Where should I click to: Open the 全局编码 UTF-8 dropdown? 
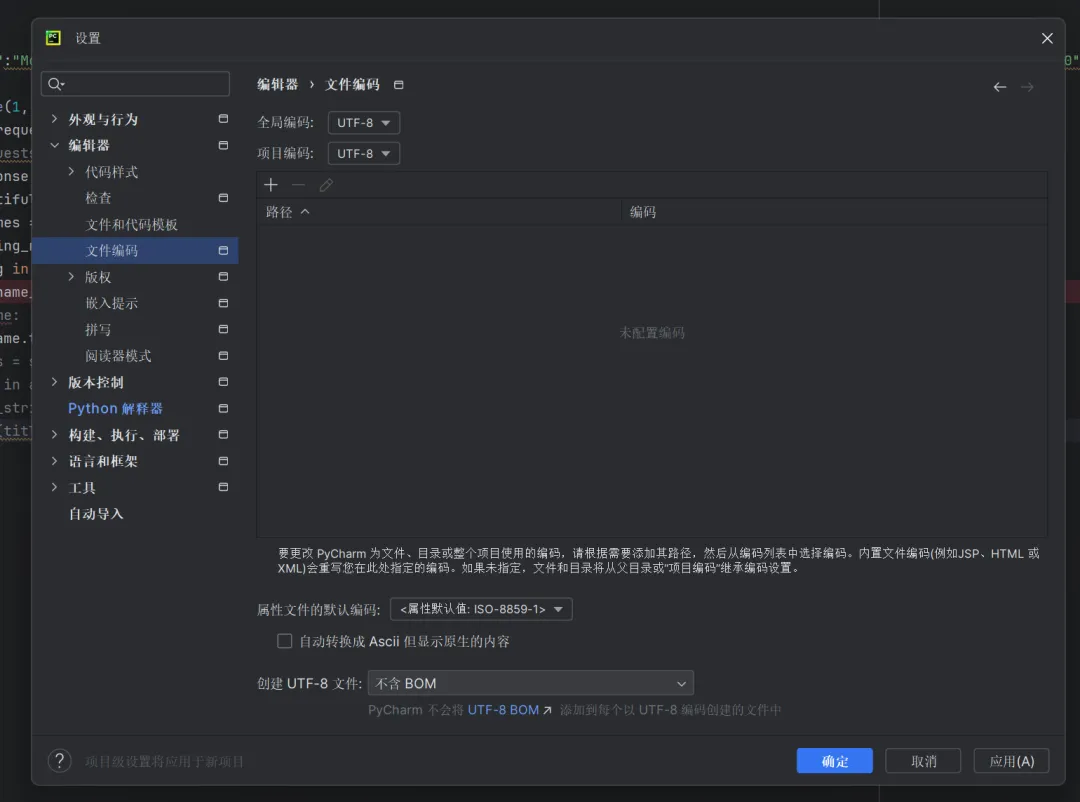click(x=364, y=123)
